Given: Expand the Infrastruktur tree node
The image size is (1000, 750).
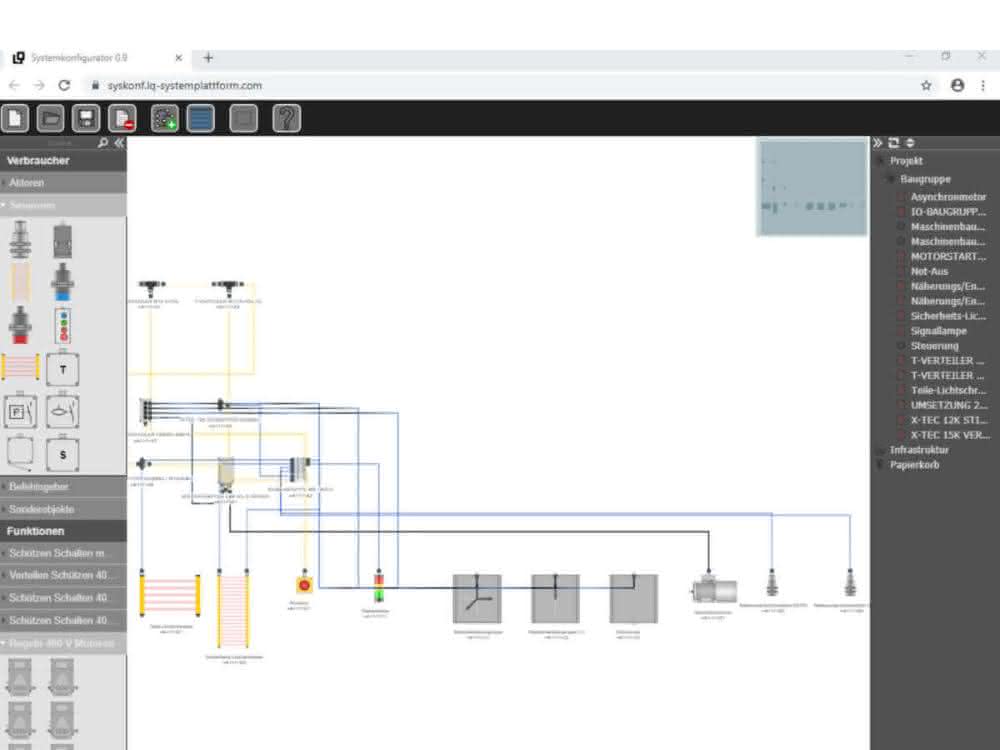Looking at the screenshot, I should [919, 450].
